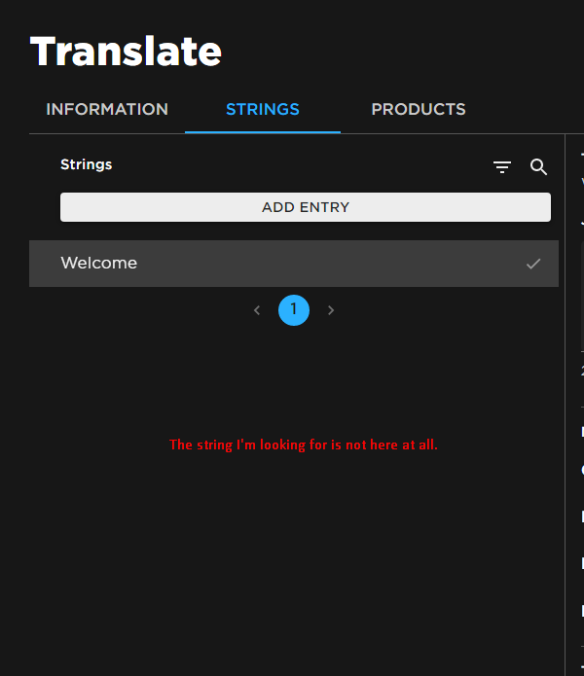Click the Strings panel heading

(x=86, y=165)
